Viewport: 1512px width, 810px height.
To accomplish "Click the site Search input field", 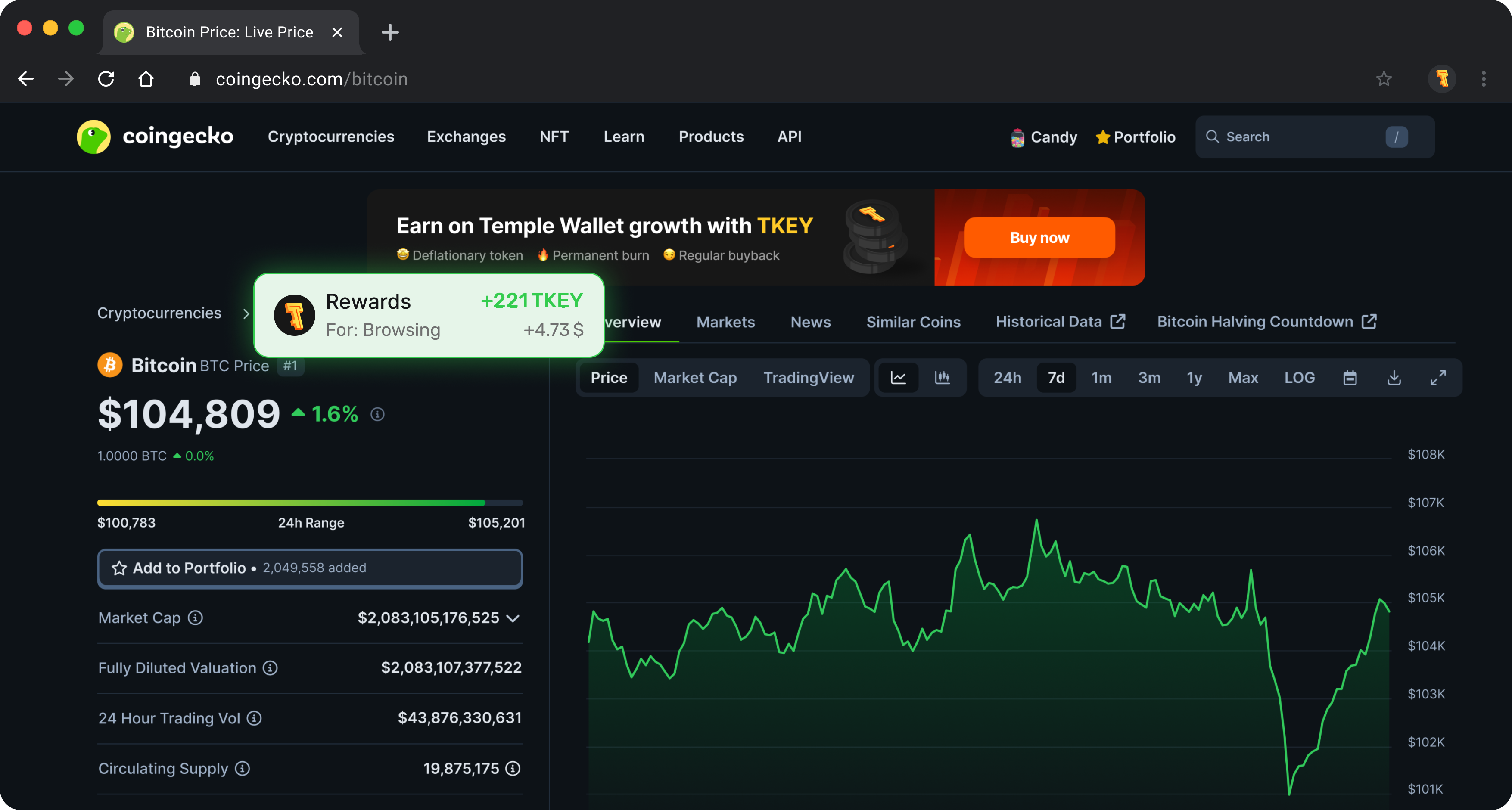I will pyautogui.click(x=1315, y=137).
